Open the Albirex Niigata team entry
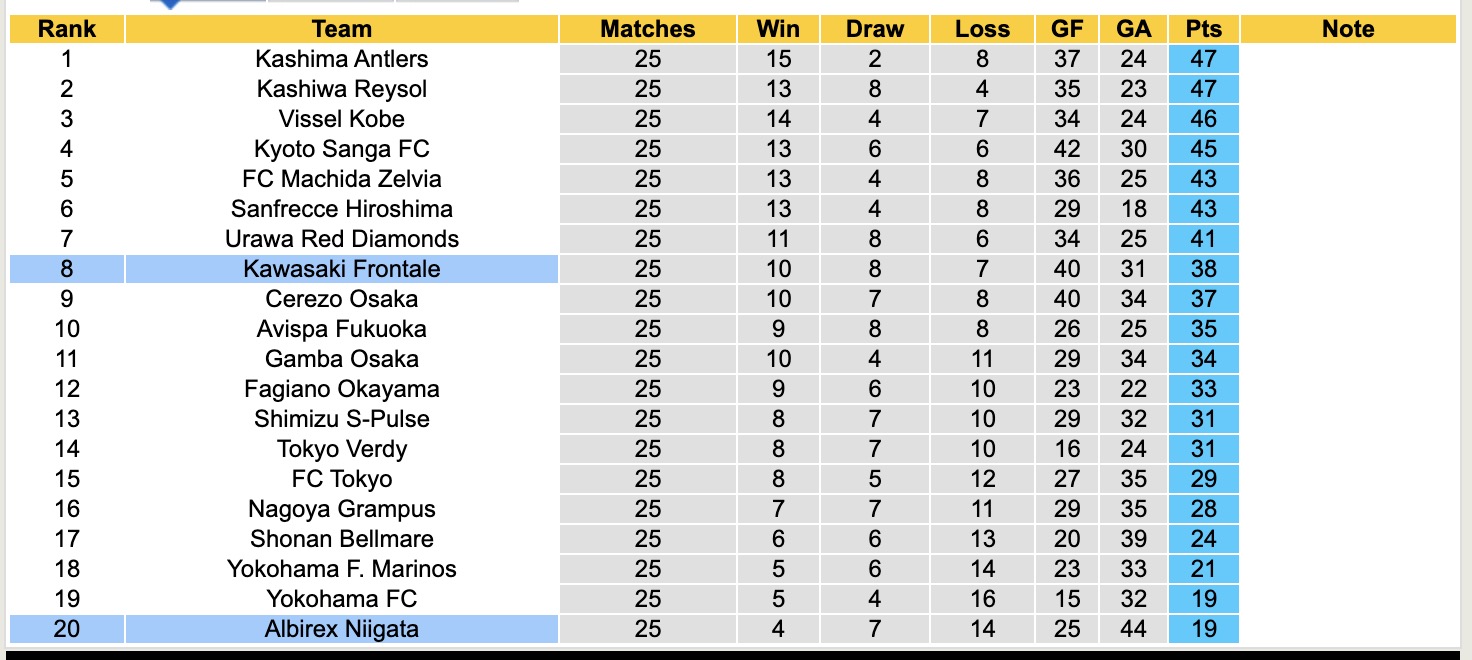Image resolution: width=1472 pixels, height=660 pixels. tap(341, 629)
